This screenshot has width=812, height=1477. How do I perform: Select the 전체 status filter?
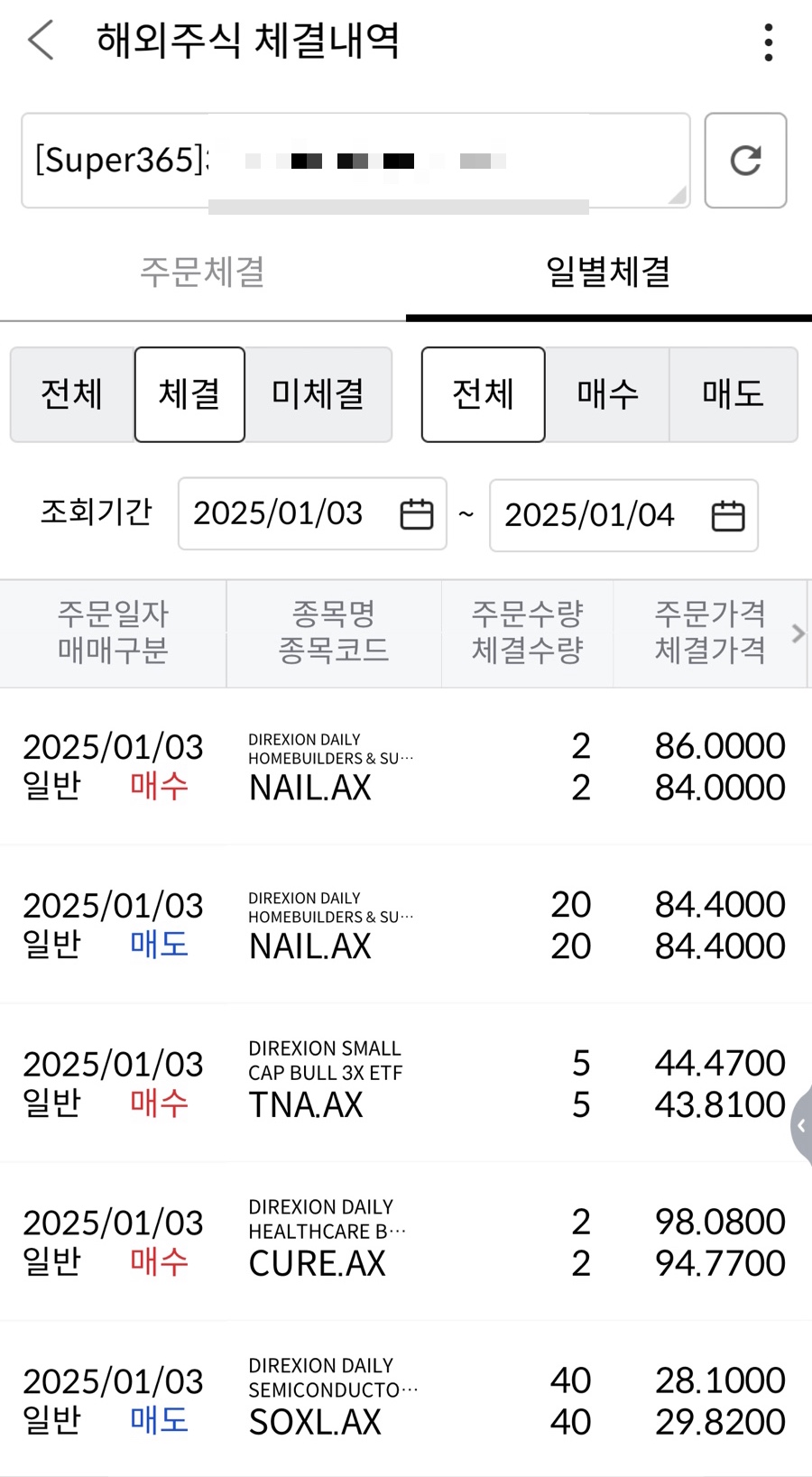(72, 394)
